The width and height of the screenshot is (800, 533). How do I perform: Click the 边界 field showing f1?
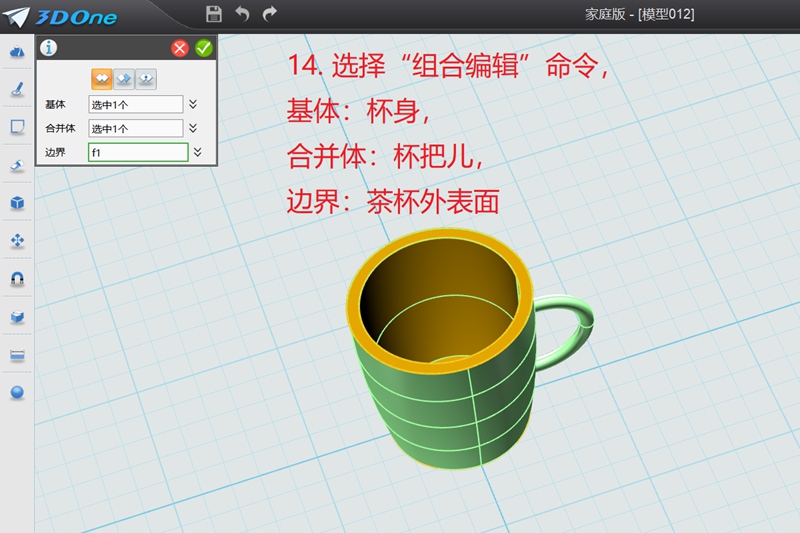138,153
